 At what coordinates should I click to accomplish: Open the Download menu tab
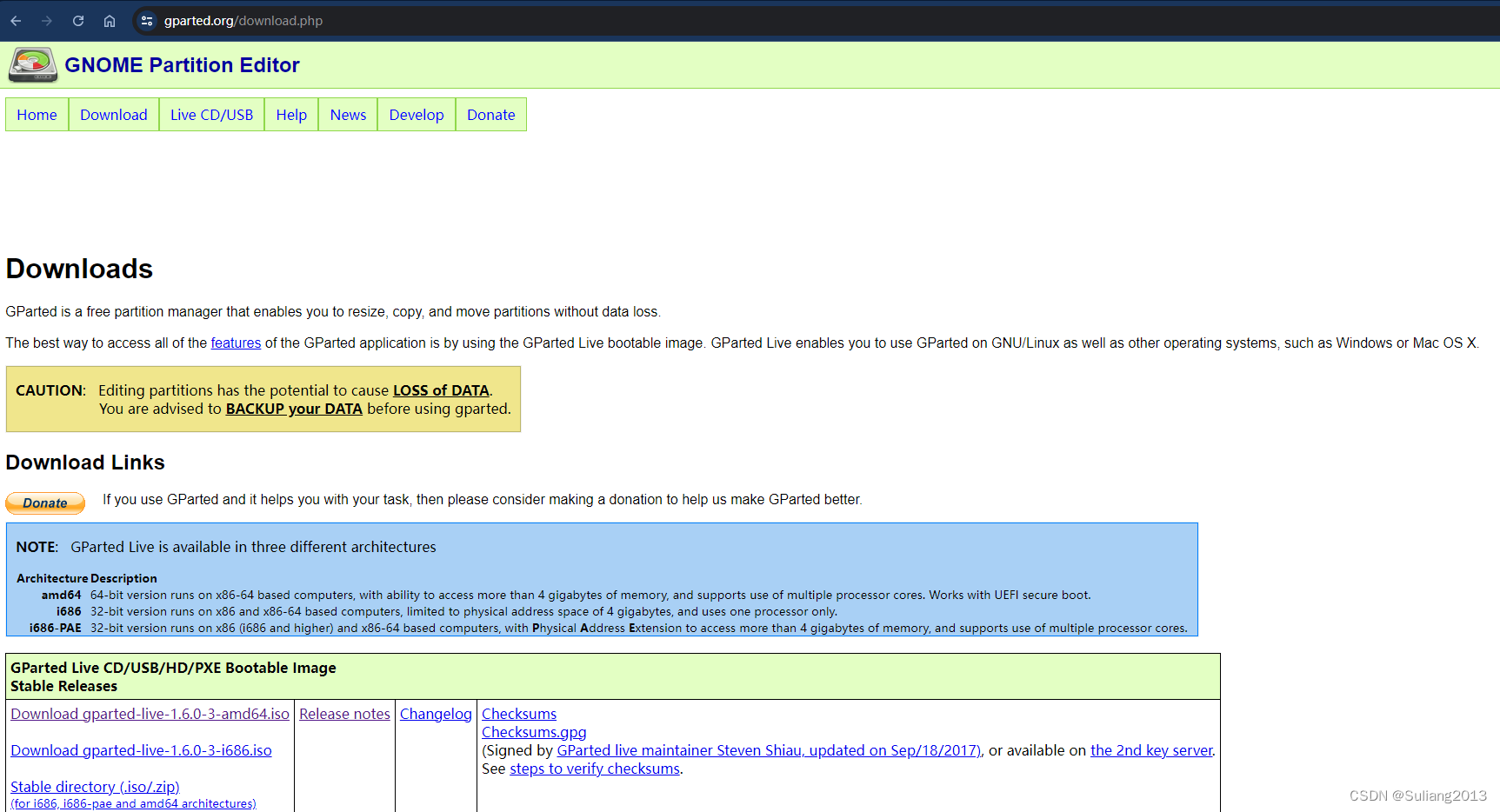click(114, 115)
